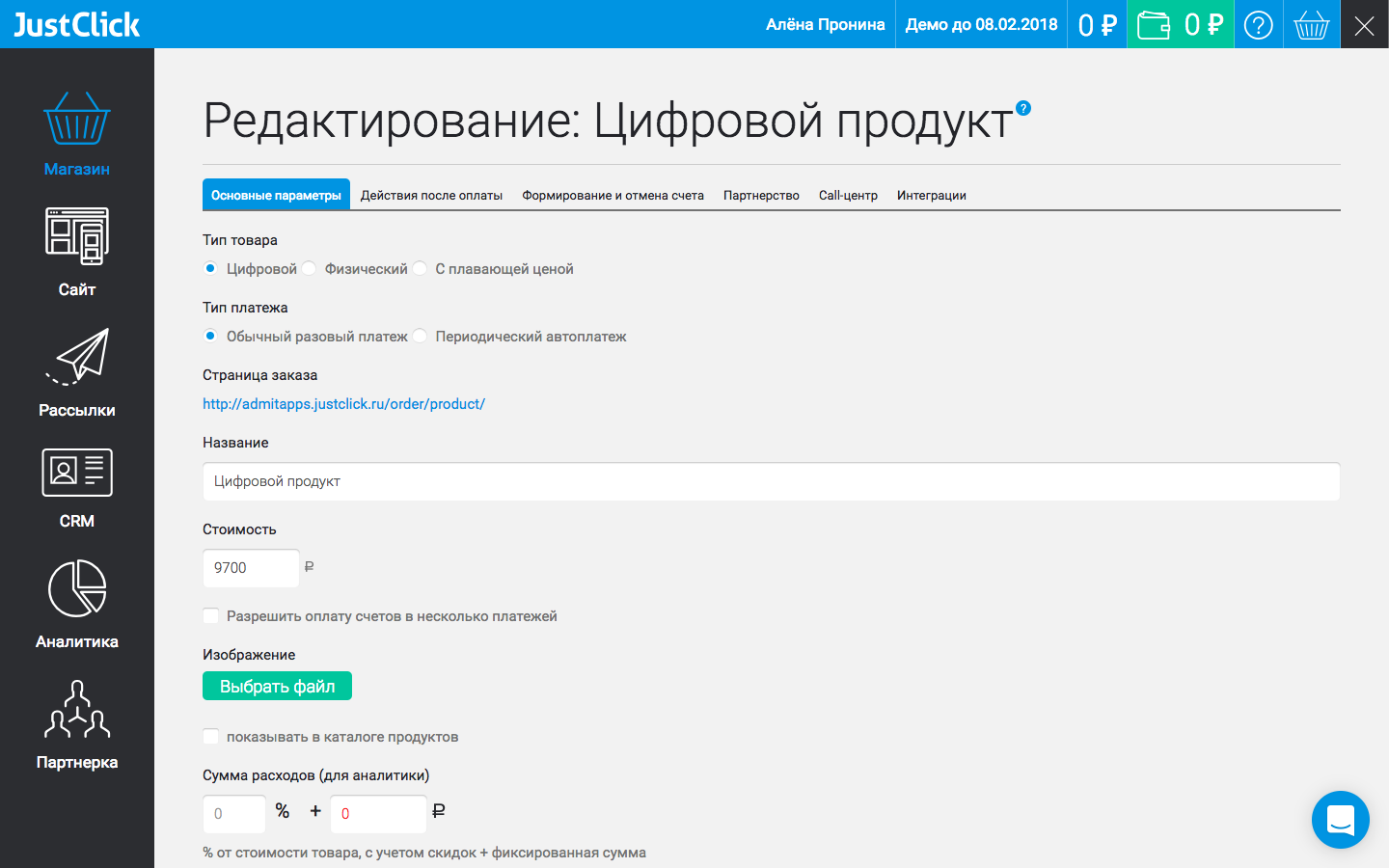Go to the CRM section
The image size is (1389, 868).
pos(77,487)
